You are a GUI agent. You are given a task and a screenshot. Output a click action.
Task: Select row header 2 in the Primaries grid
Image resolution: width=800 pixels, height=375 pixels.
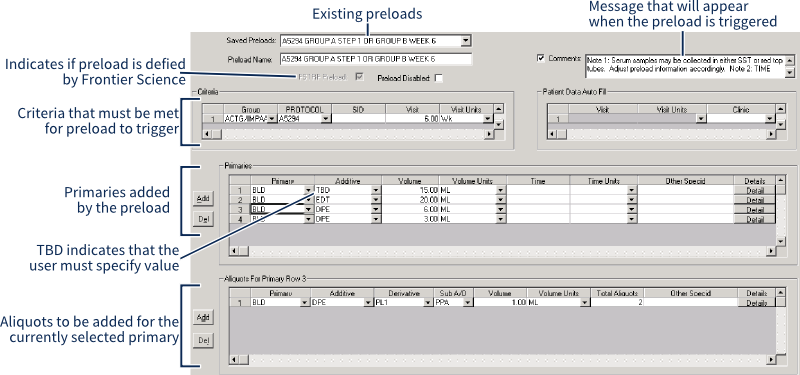tap(240, 199)
